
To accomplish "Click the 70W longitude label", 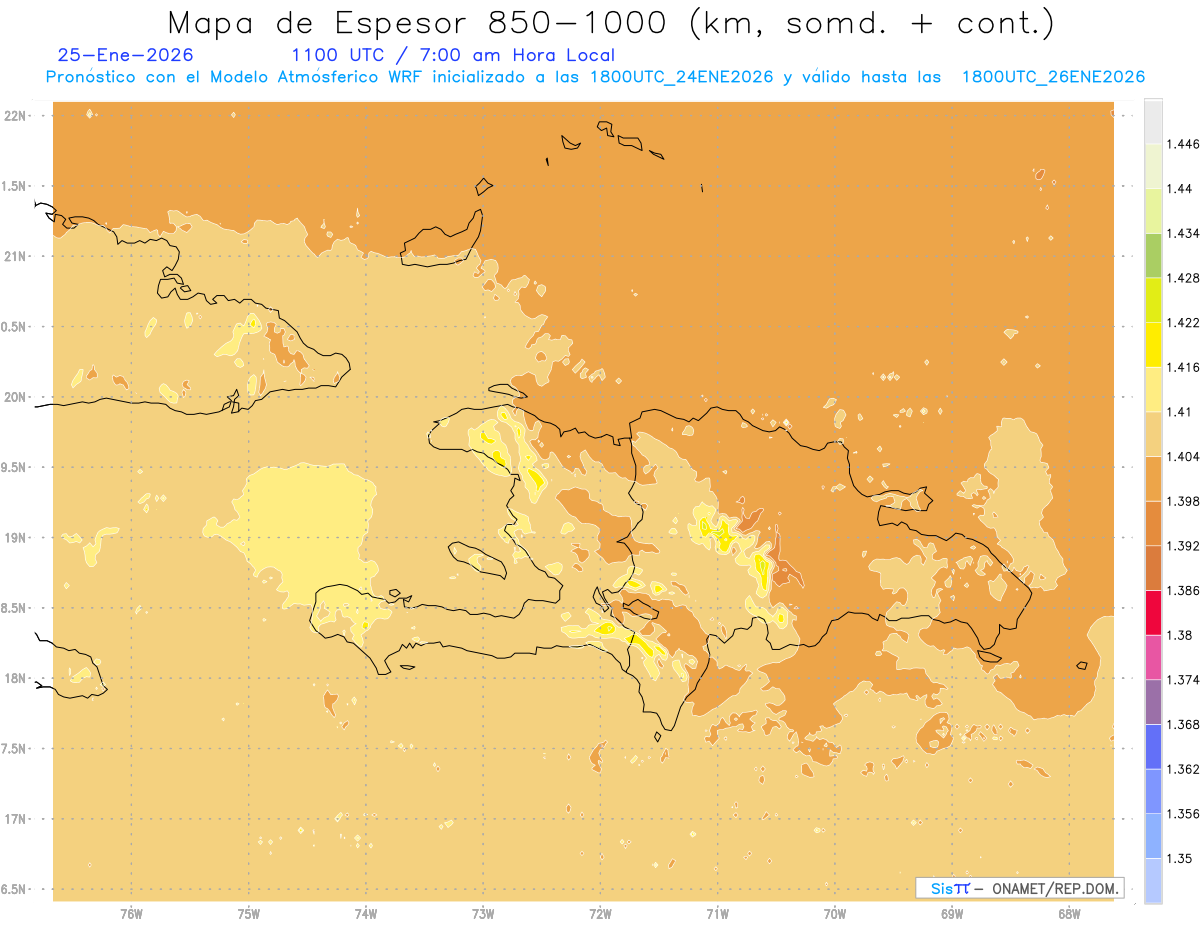I will [835, 913].
